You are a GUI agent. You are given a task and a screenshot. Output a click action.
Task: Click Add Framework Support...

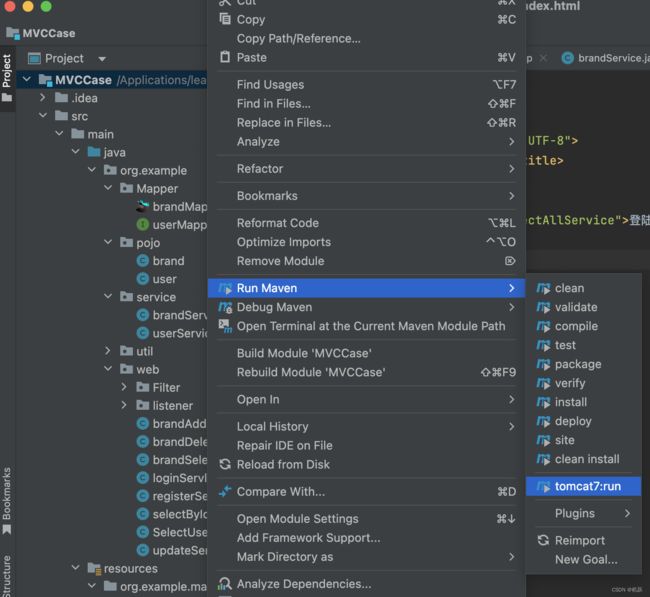coord(366,538)
